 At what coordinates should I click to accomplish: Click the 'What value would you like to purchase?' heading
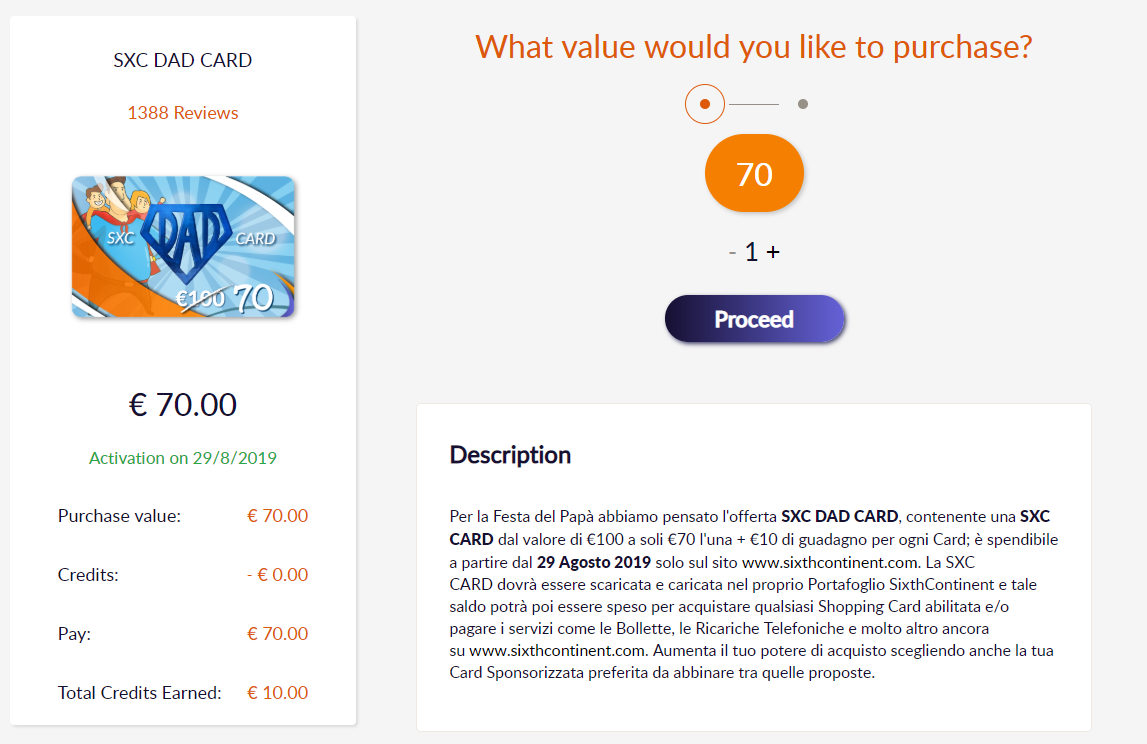coord(753,47)
